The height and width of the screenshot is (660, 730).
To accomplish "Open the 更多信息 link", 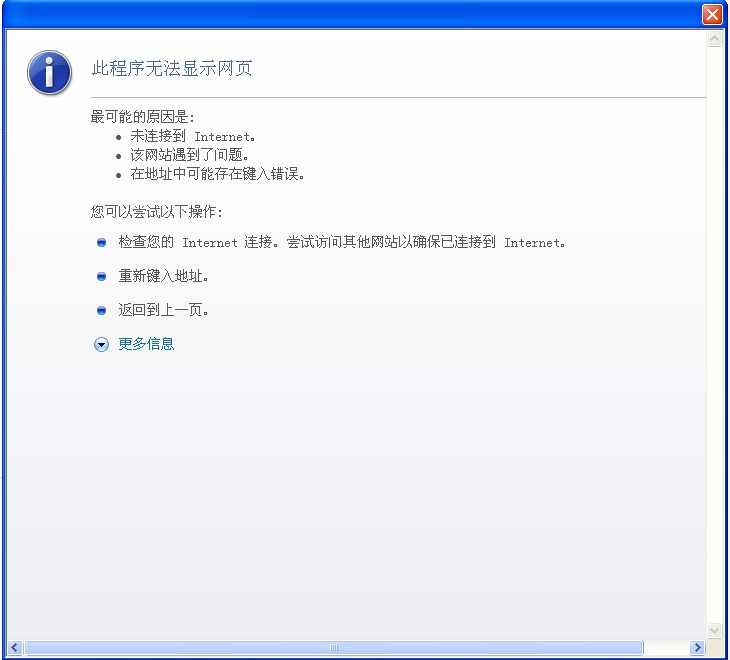I will tap(146, 344).
